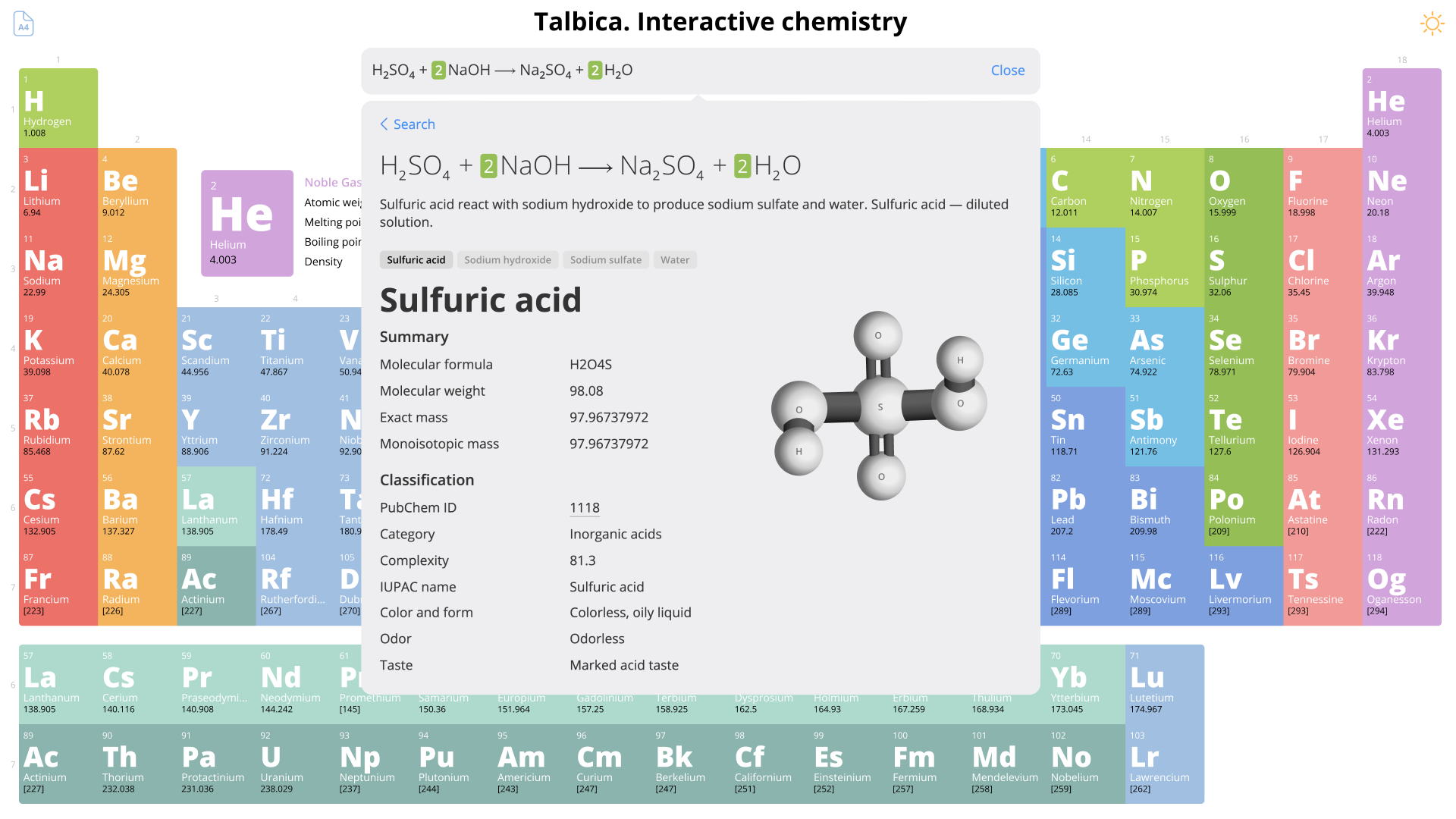The image size is (1456, 819).
Task: Click the back chevron next to Search
Action: point(384,124)
